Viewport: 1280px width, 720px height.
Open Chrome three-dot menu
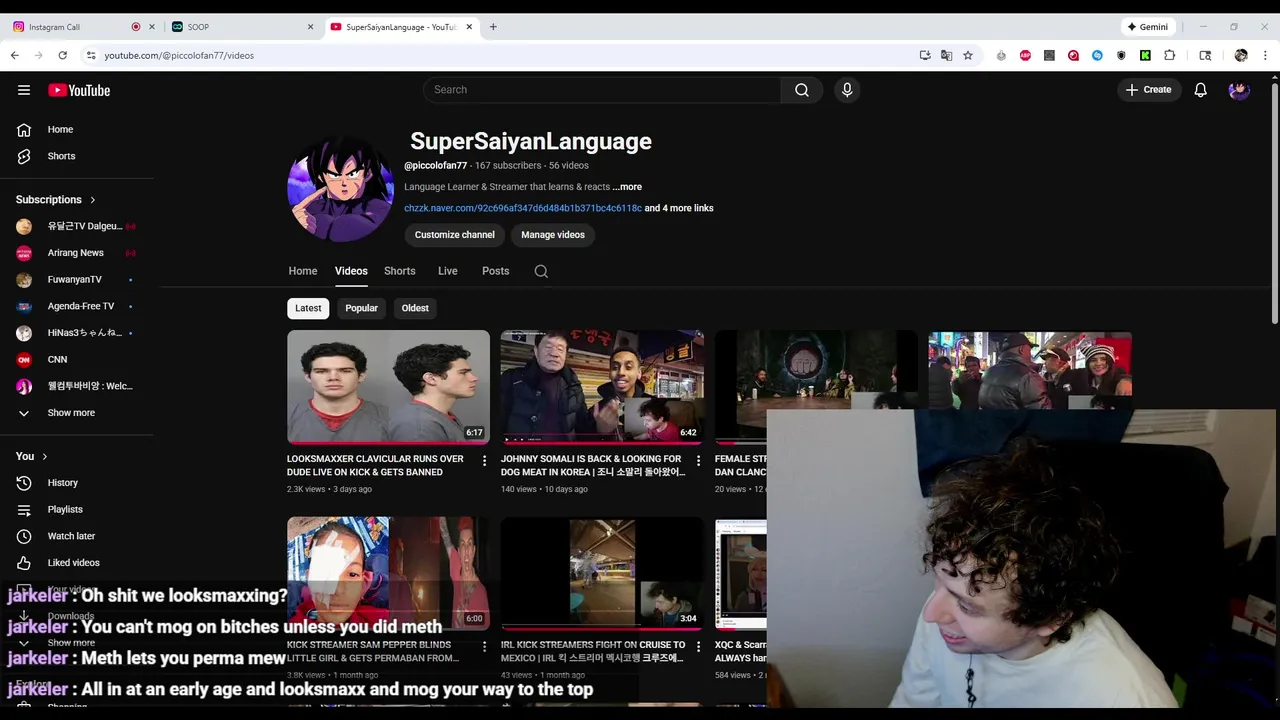tap(1265, 55)
